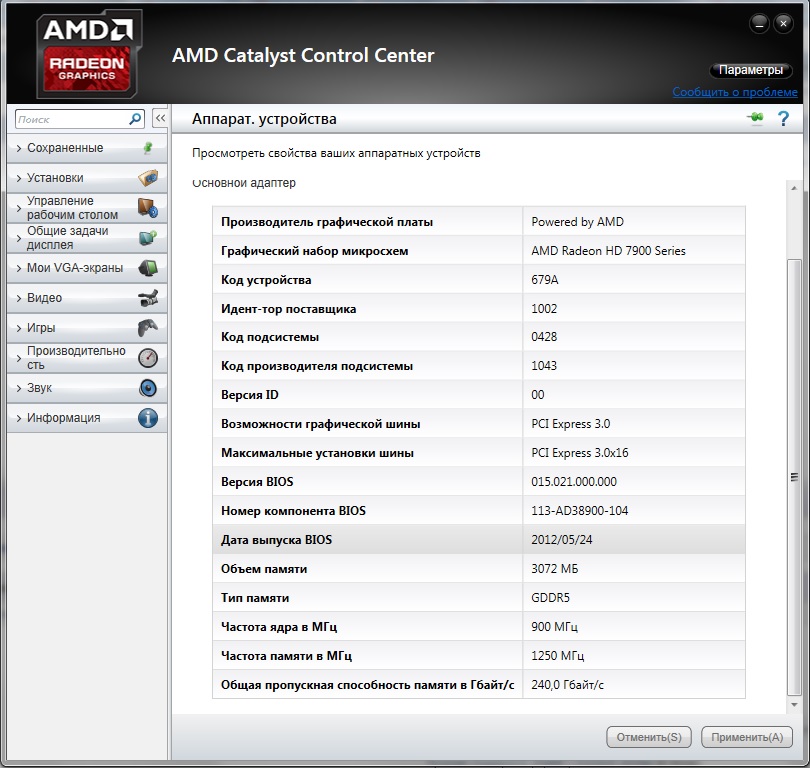Viewport: 810px width, 768px height.
Task: Select the BIOS version 015.021.000.000
Action: point(573,482)
